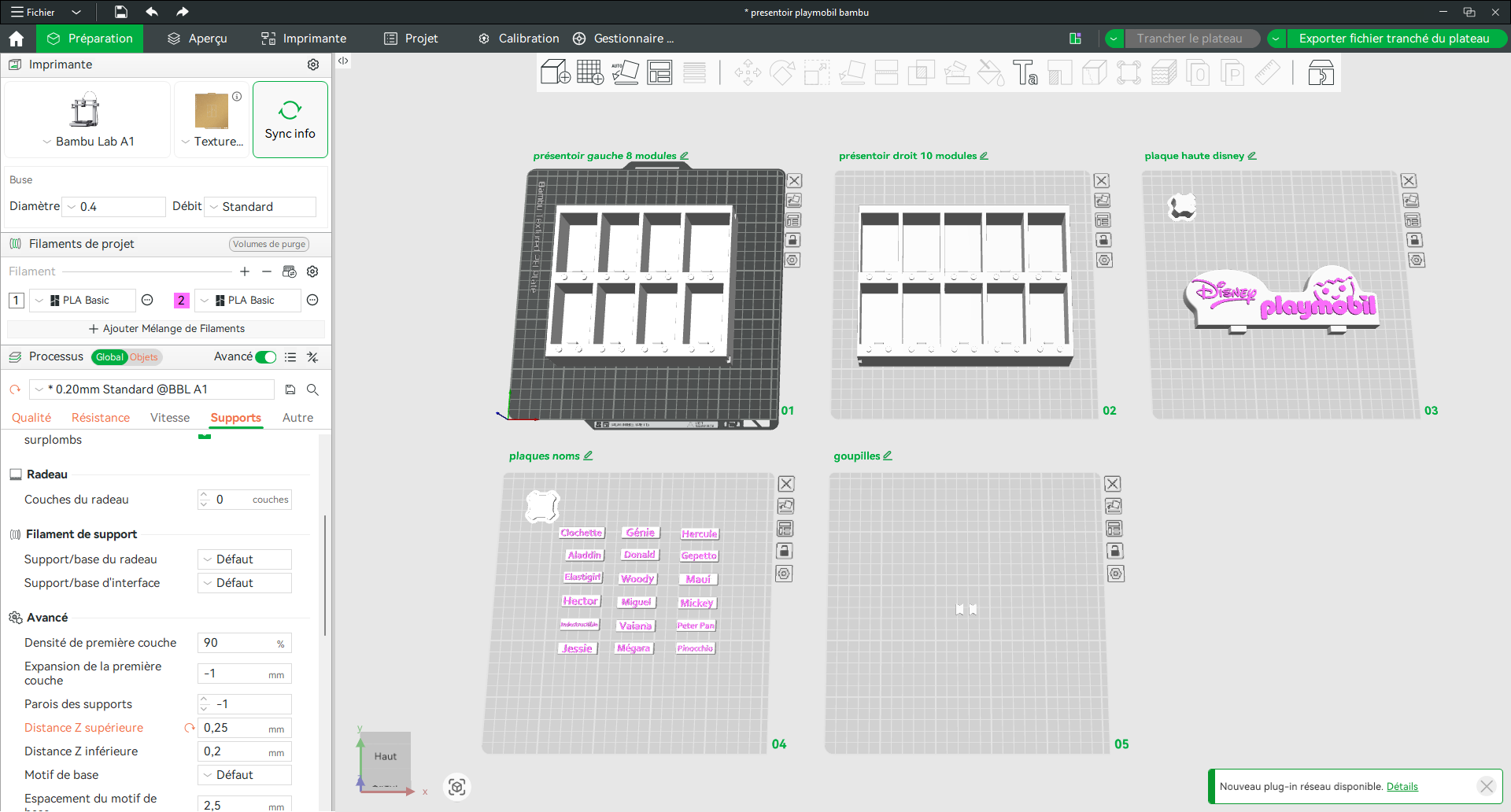The image size is (1511, 812).
Task: Click the Add model cube icon
Action: pos(556,72)
